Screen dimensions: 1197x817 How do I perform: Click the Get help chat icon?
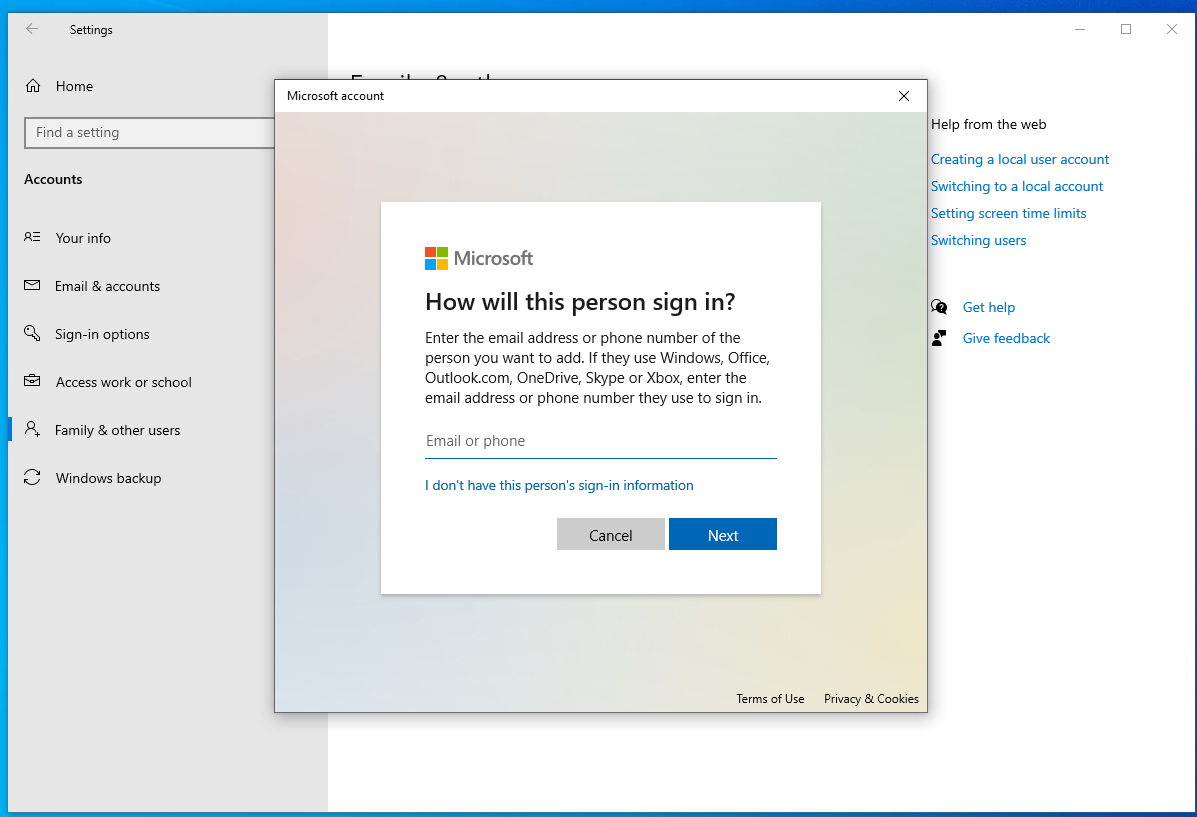pos(939,307)
